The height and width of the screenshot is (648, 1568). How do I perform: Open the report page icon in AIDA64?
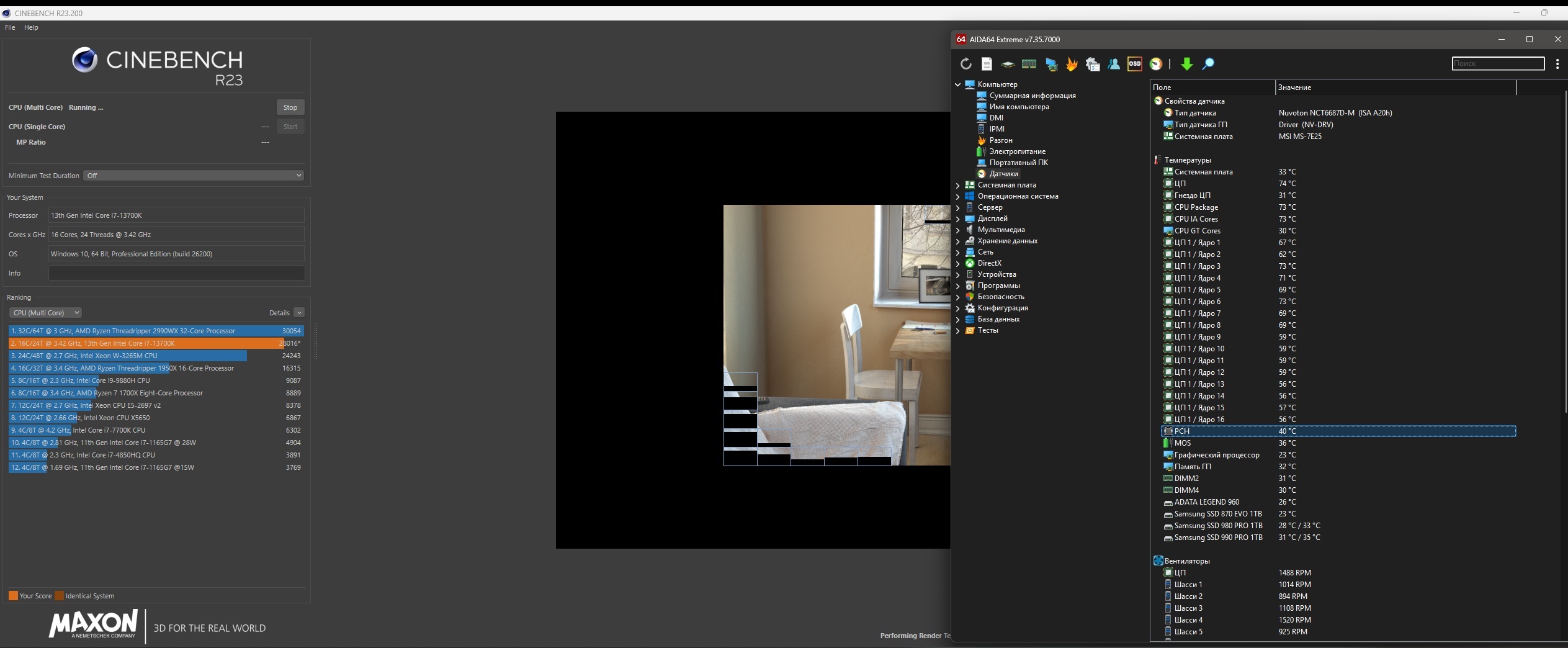pos(987,64)
